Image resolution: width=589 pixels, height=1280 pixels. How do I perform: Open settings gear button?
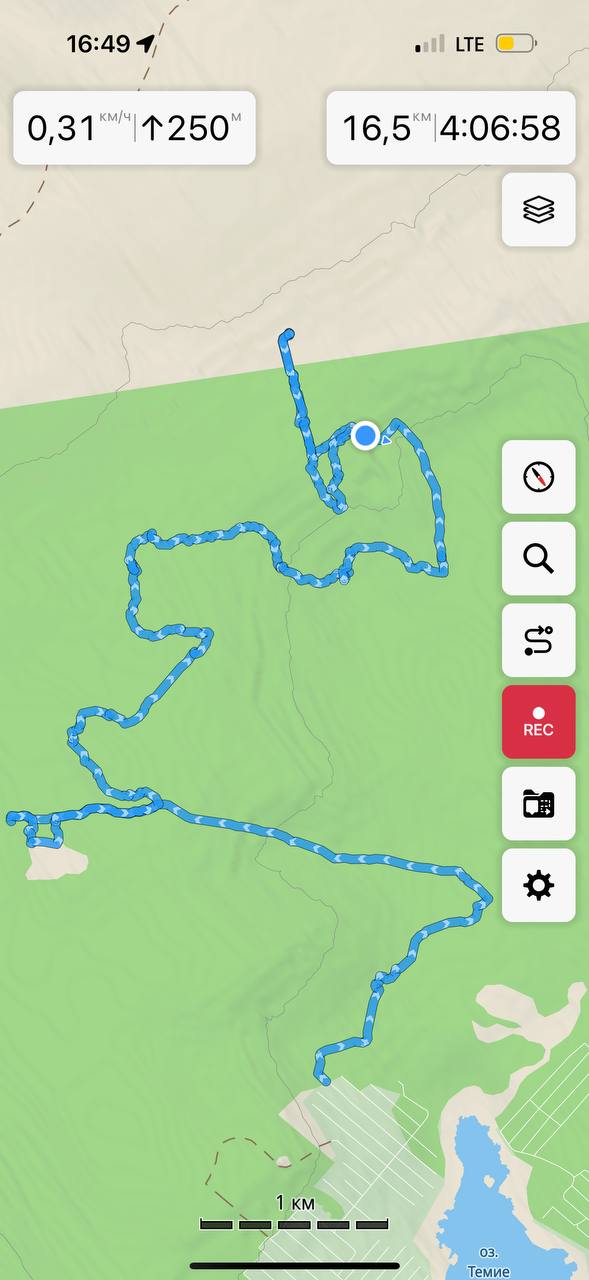(x=538, y=885)
